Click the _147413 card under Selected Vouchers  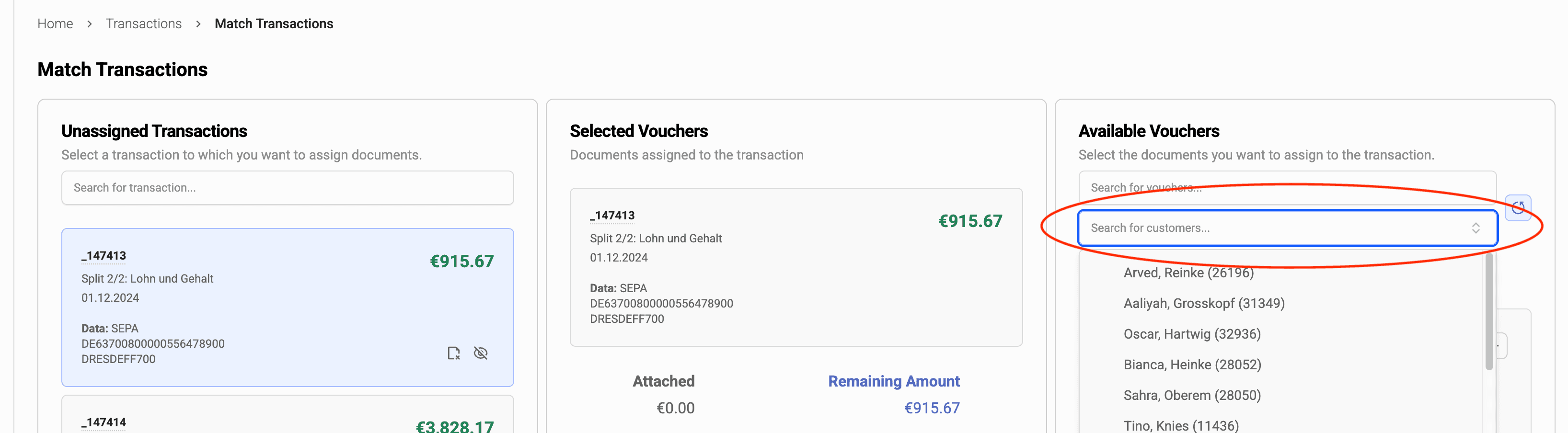click(796, 268)
